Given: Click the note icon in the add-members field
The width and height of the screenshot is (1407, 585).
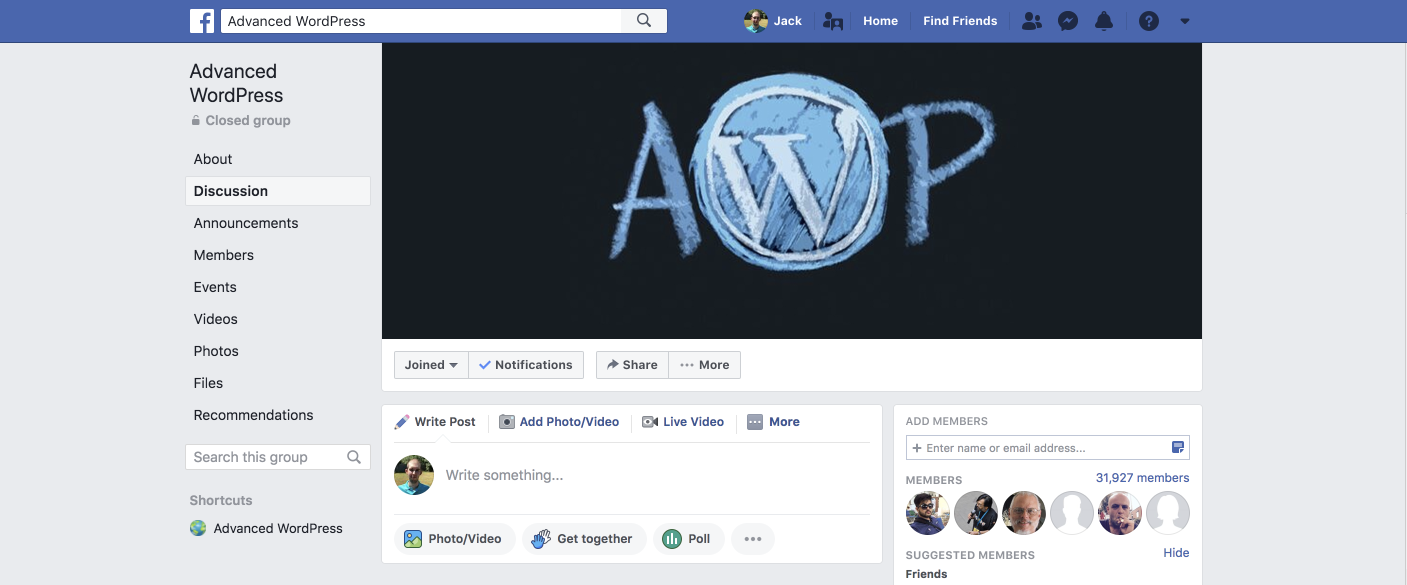Looking at the screenshot, I should coord(1178,448).
